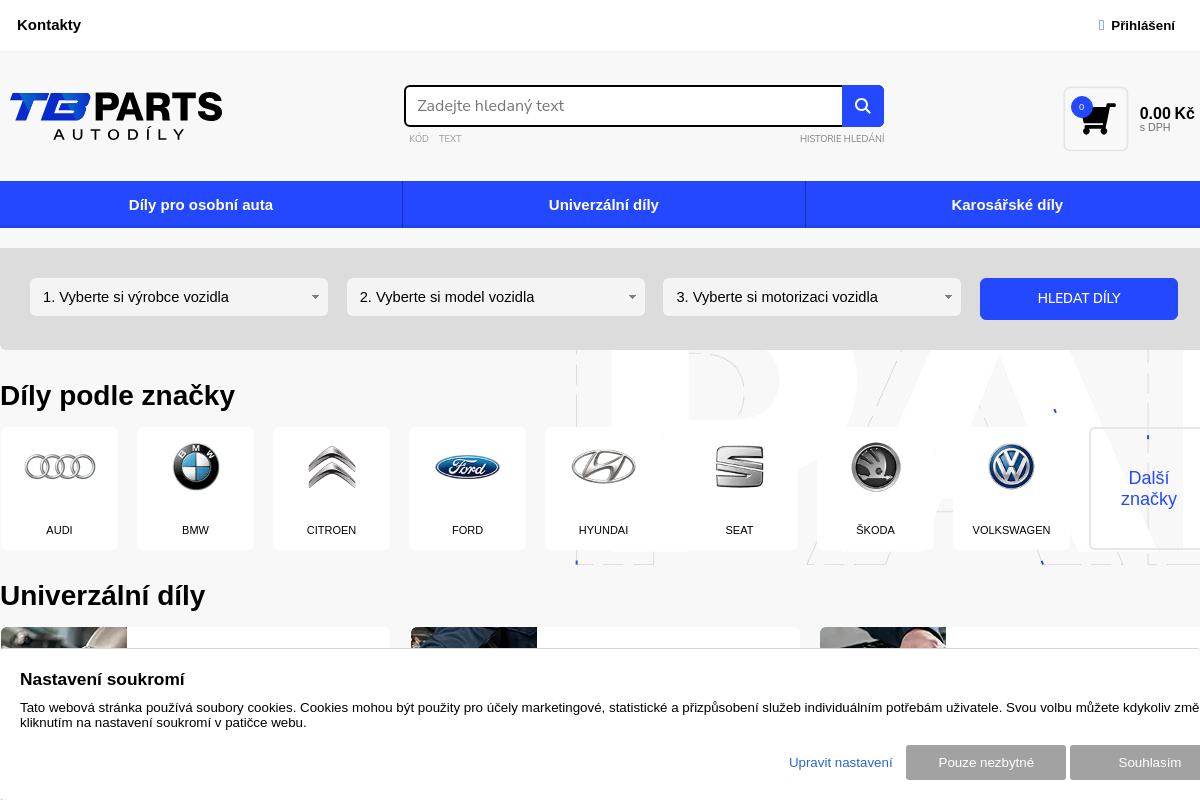The height and width of the screenshot is (800, 1200).
Task: Open first universal parts thumbnail
Action: coord(64,638)
